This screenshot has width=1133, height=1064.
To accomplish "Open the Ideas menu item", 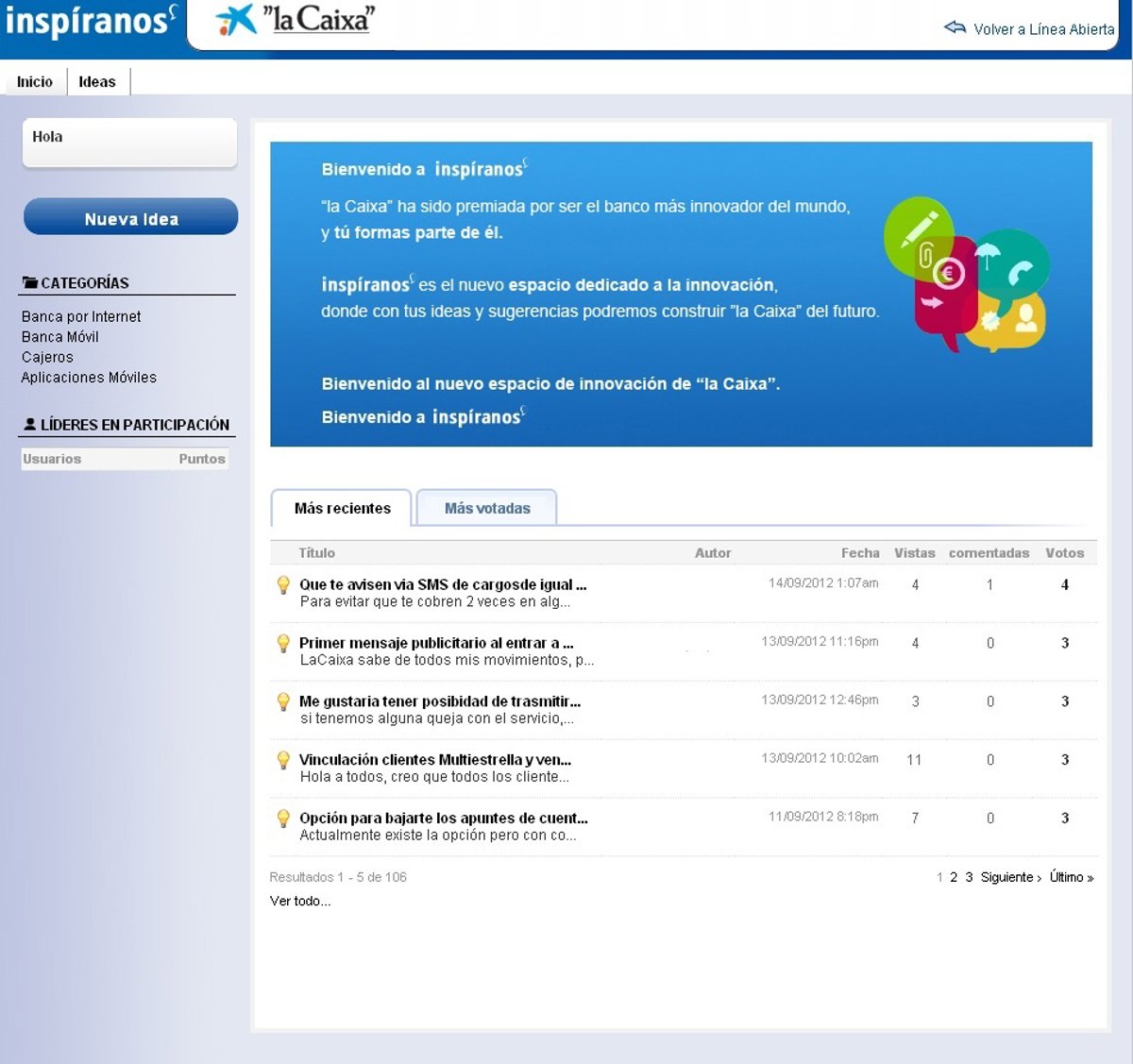I will pos(97,82).
